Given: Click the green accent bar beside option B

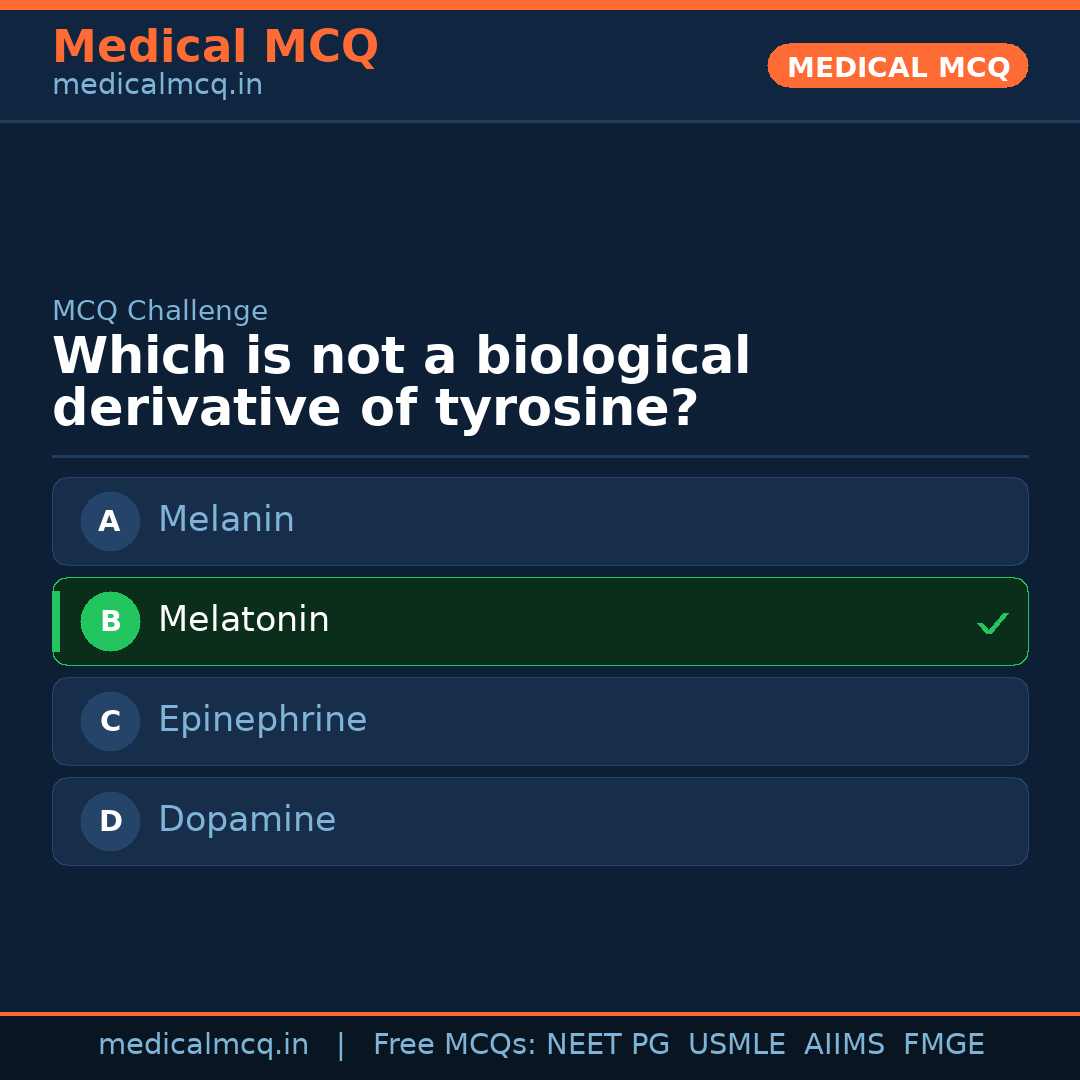Looking at the screenshot, I should tap(55, 621).
